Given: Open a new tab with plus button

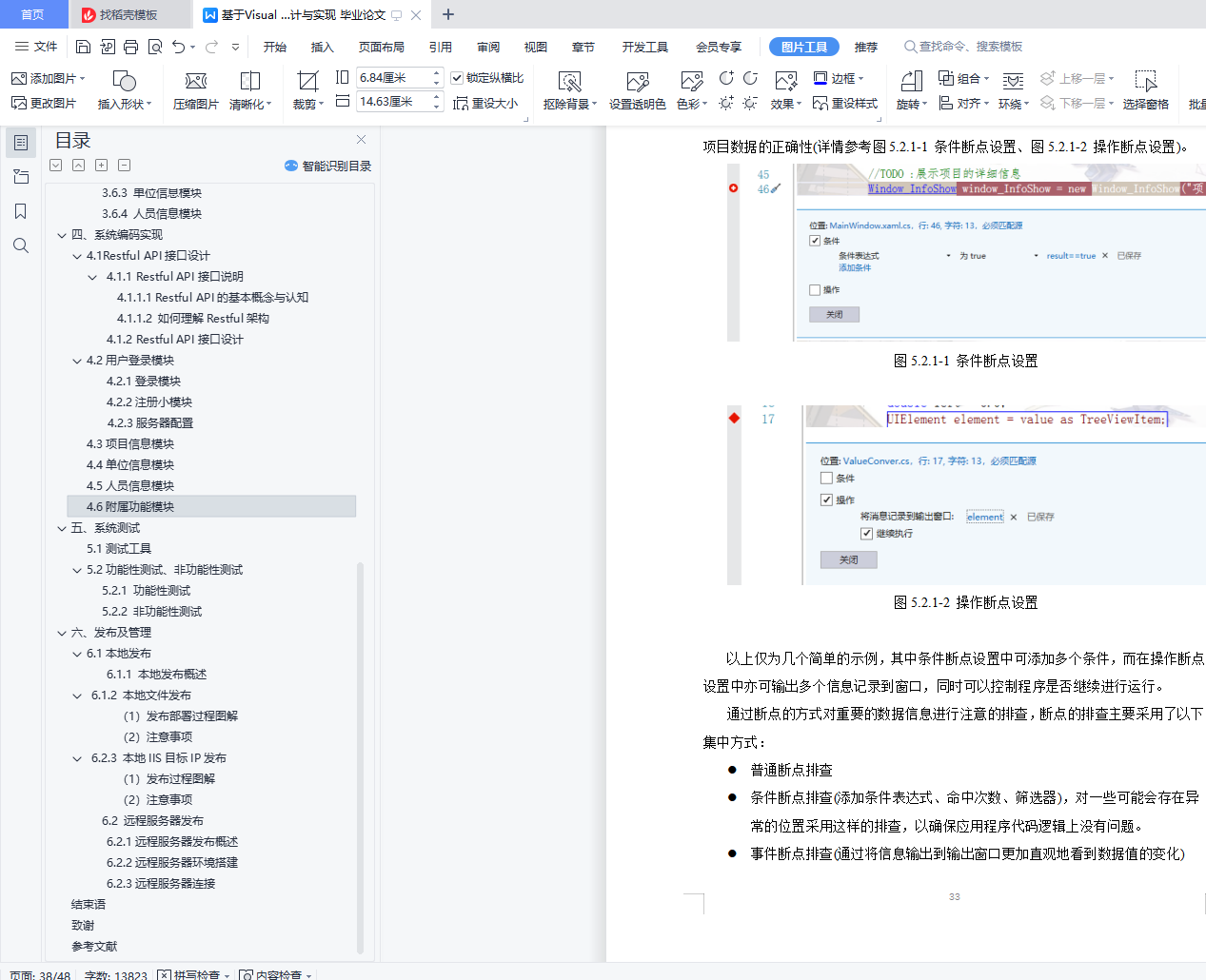Looking at the screenshot, I should point(448,14).
